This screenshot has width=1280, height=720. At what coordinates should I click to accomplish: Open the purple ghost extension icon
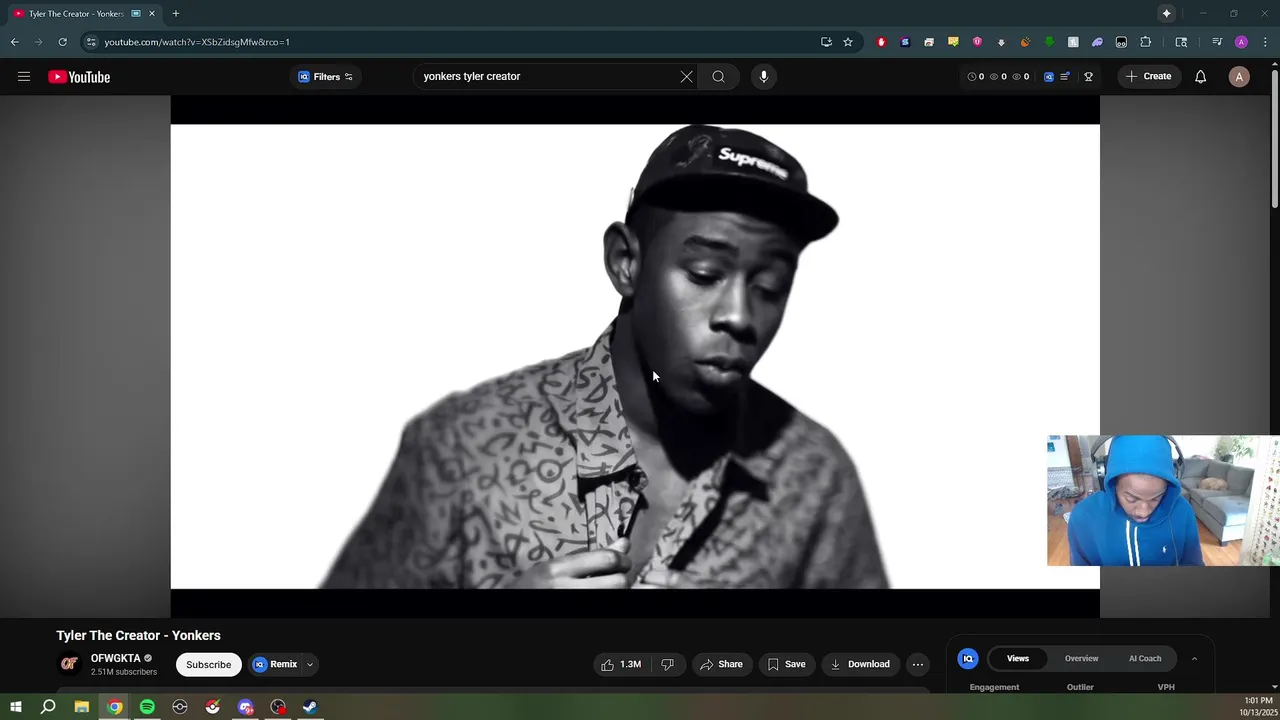1097,42
